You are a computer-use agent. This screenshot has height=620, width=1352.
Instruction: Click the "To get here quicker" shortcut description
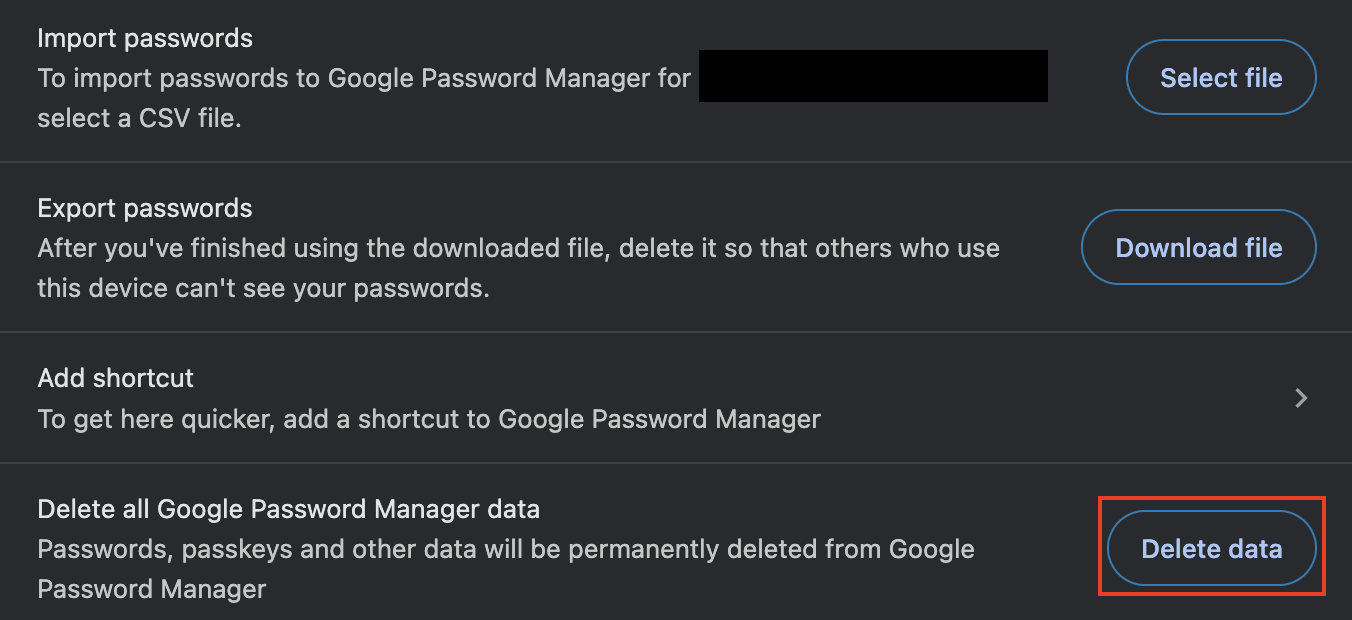(x=428, y=418)
